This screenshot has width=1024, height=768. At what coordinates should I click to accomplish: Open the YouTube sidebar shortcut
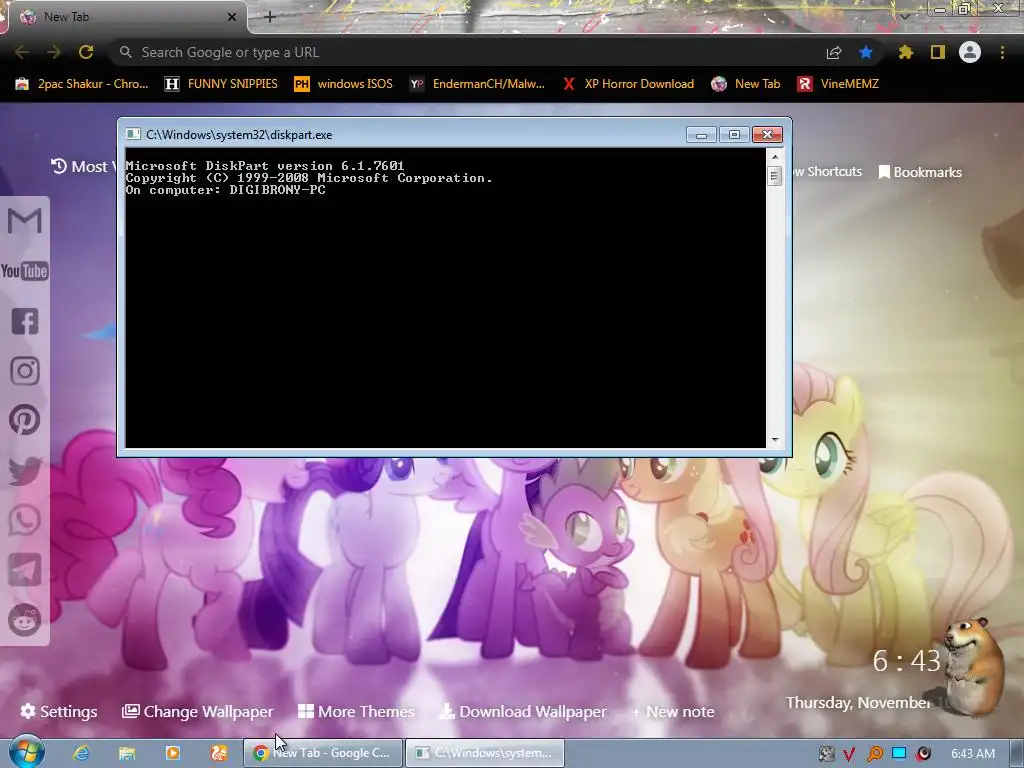pyautogui.click(x=25, y=271)
